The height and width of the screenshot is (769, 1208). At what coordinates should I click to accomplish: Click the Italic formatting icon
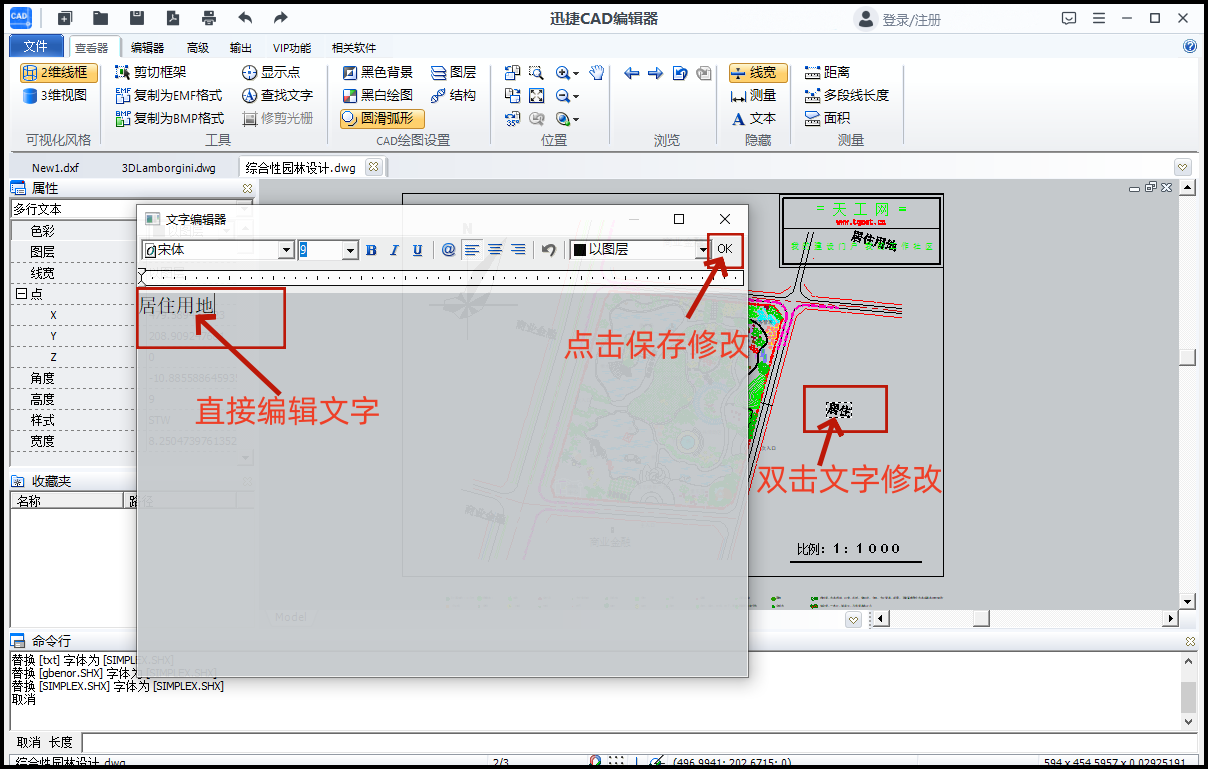tap(394, 250)
